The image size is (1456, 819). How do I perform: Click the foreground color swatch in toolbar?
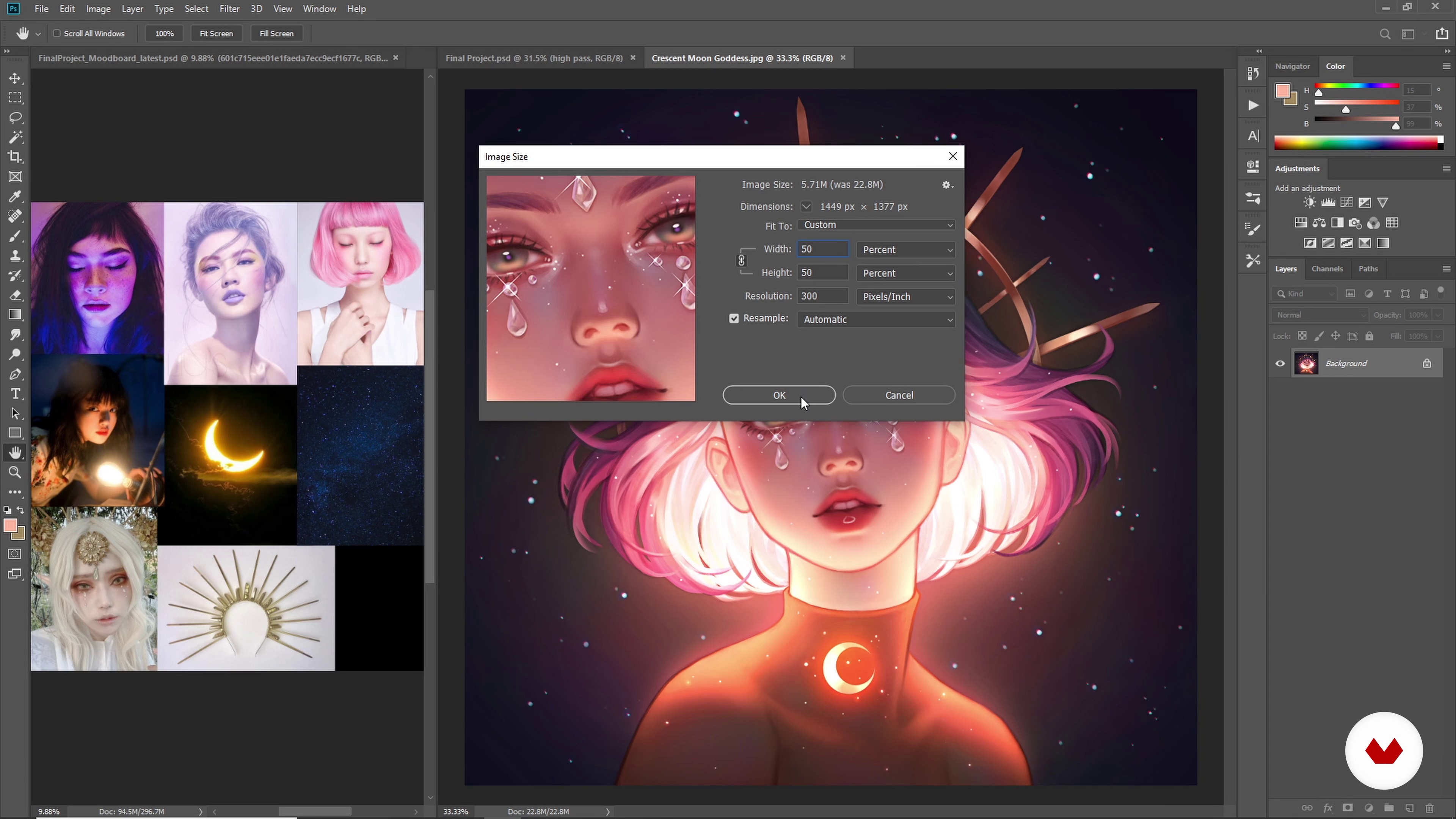(10, 526)
